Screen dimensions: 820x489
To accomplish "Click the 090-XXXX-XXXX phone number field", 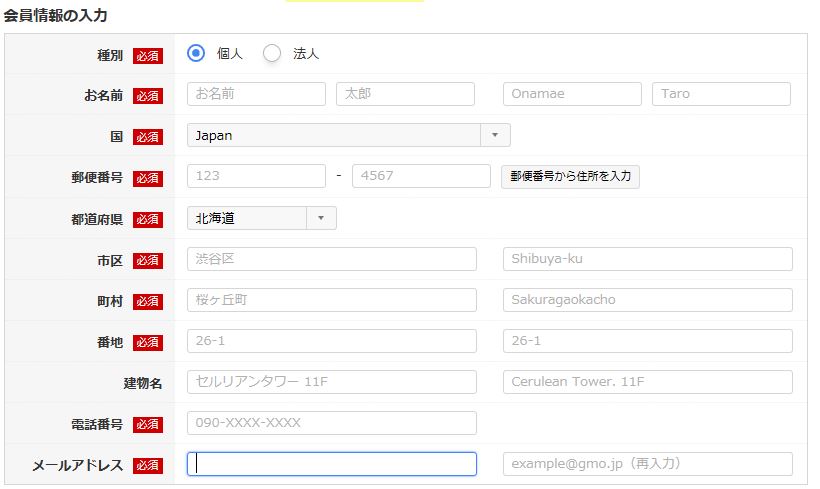I will 332,423.
